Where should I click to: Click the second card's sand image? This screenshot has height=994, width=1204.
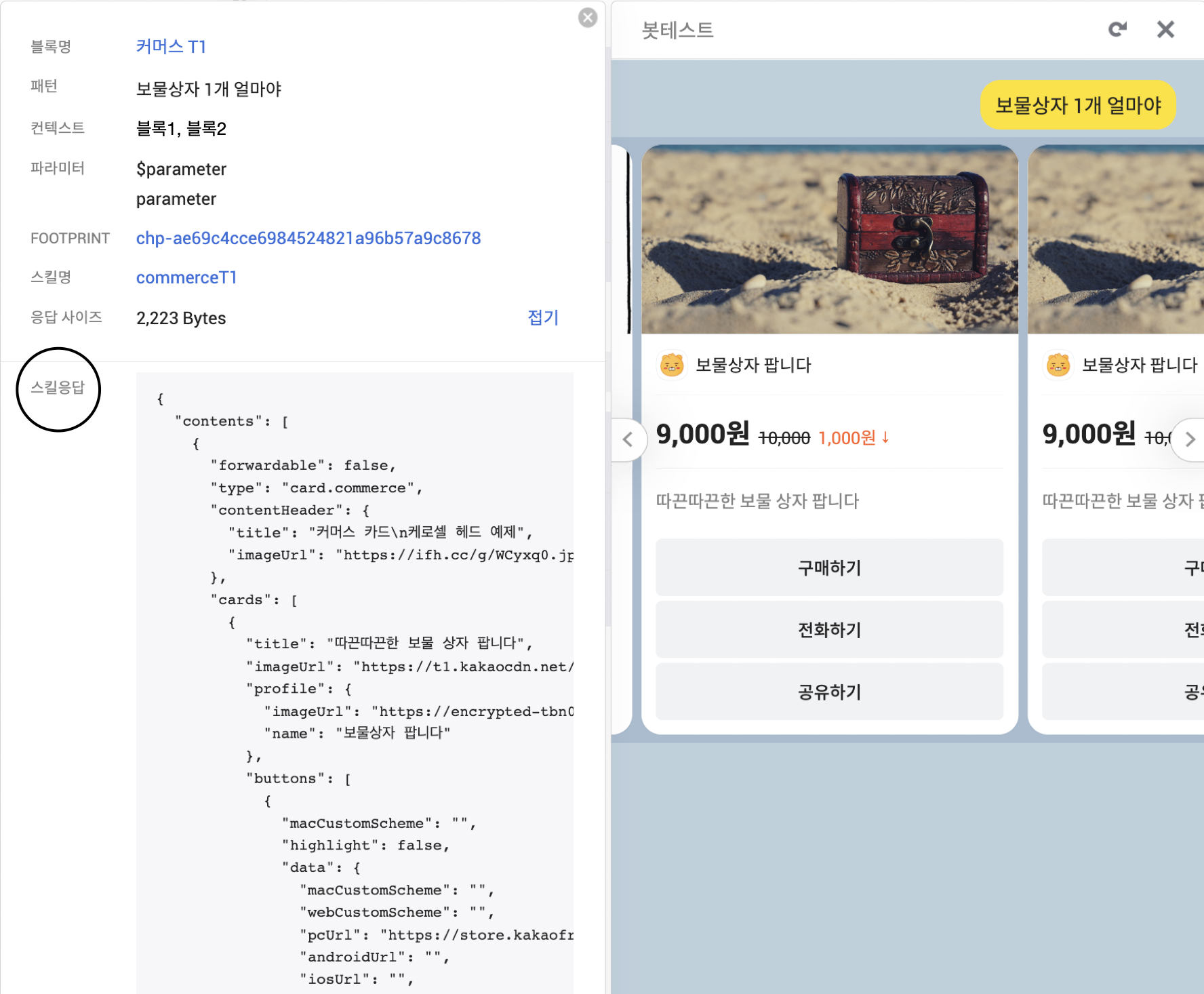coord(1115,239)
